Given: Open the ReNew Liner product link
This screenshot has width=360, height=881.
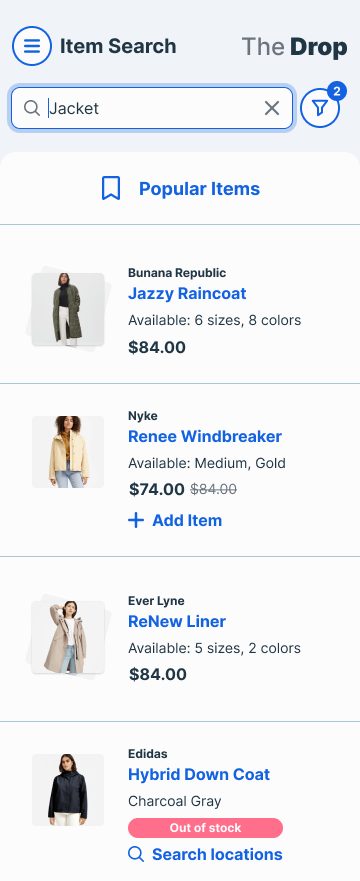Looking at the screenshot, I should pyautogui.click(x=177, y=621).
